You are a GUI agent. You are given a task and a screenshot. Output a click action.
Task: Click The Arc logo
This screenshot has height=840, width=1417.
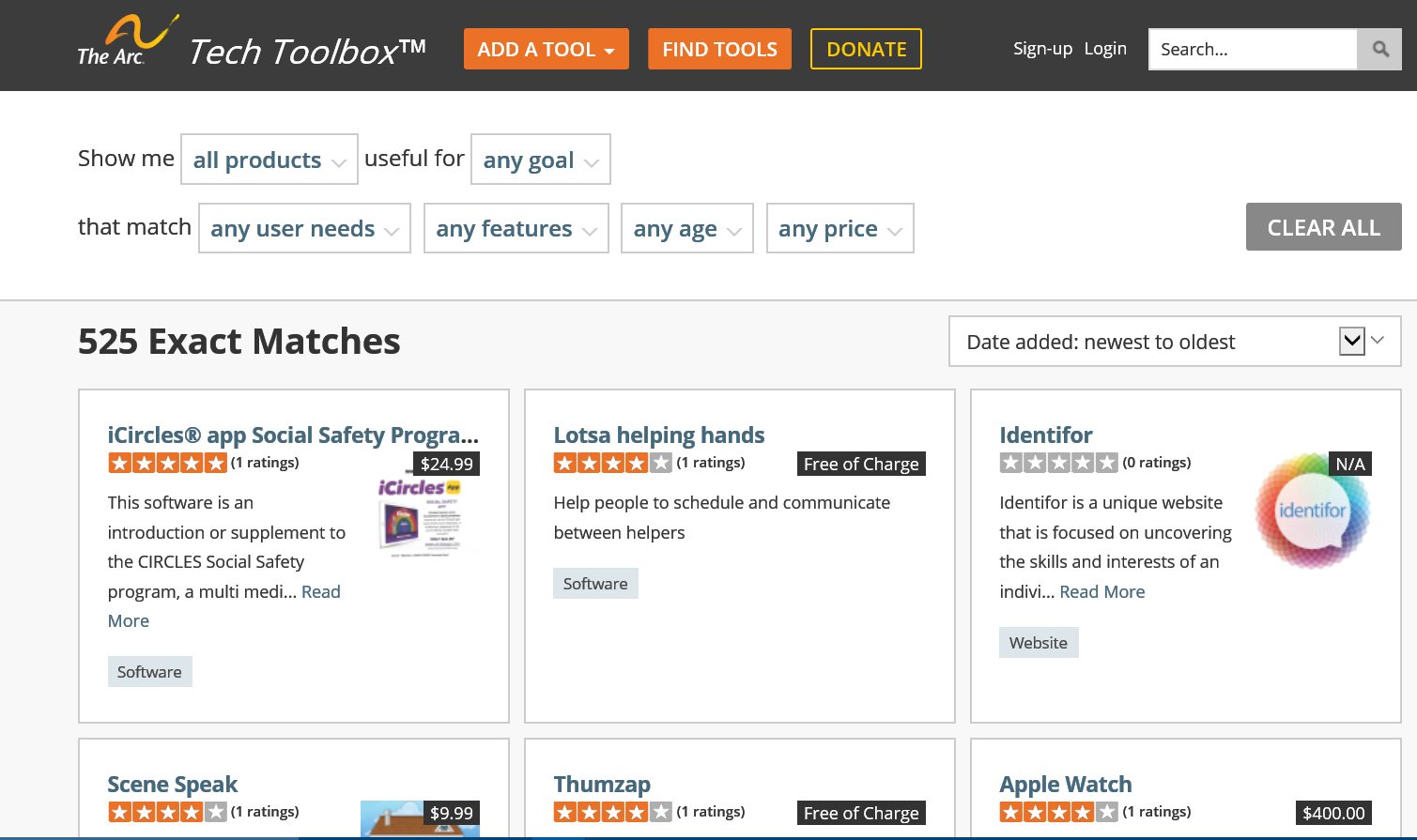[x=126, y=42]
